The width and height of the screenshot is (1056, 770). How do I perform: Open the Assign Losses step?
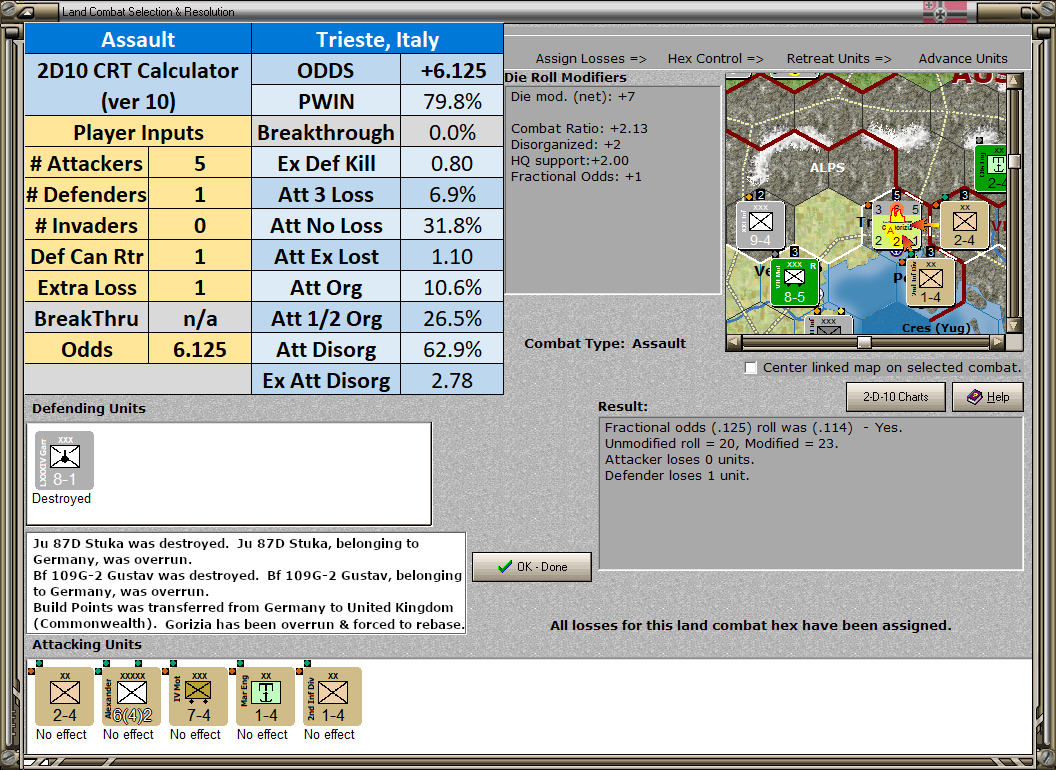pyautogui.click(x=591, y=59)
